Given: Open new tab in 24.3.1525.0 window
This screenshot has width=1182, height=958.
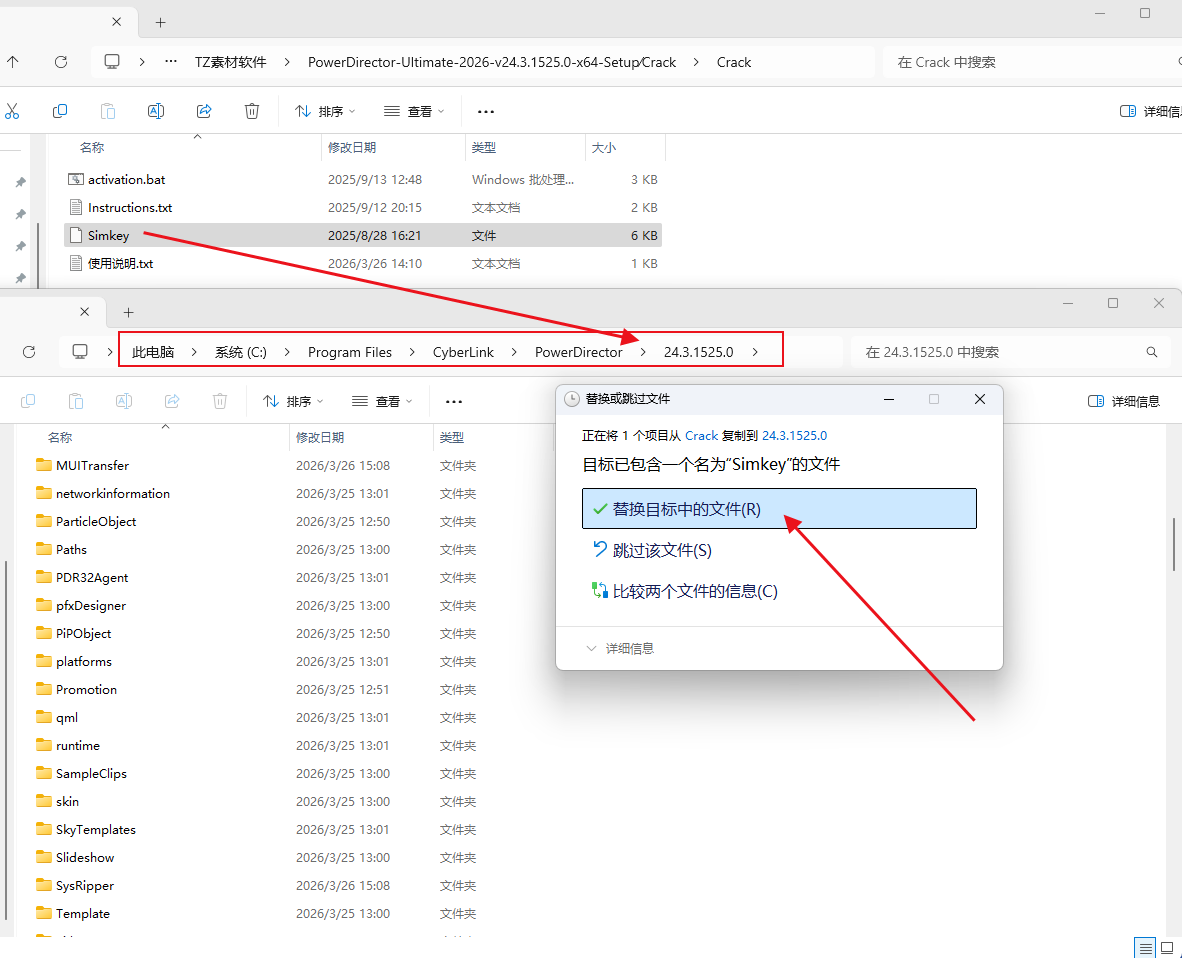Looking at the screenshot, I should coord(129,312).
